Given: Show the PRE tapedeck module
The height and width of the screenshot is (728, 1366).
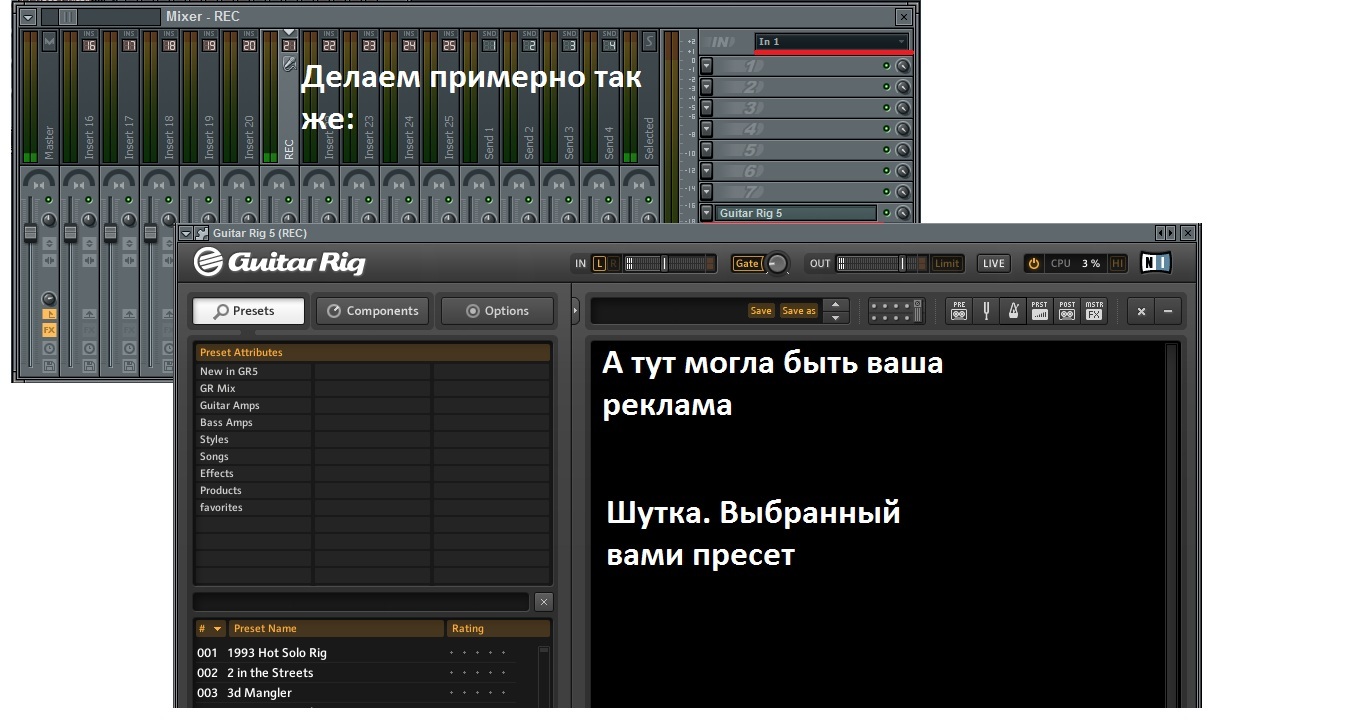Looking at the screenshot, I should [959, 311].
